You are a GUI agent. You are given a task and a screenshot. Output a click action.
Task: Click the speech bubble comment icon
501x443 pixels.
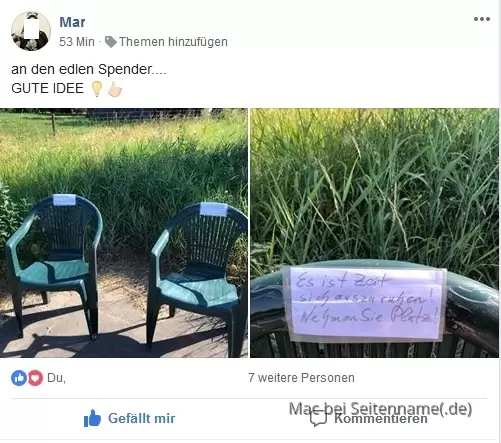tap(318, 418)
